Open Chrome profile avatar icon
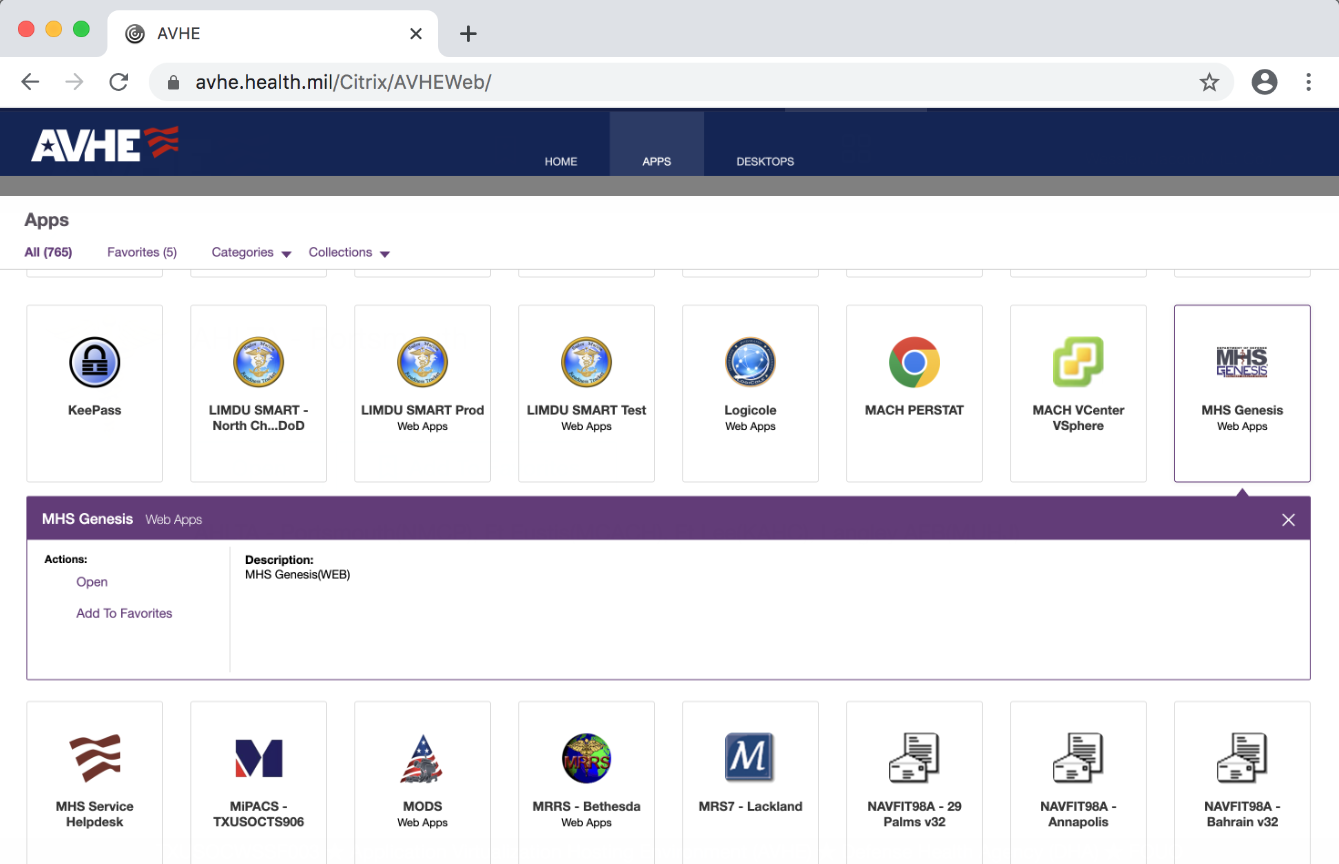Screen dimensions: 1339x864 pos(1264,82)
